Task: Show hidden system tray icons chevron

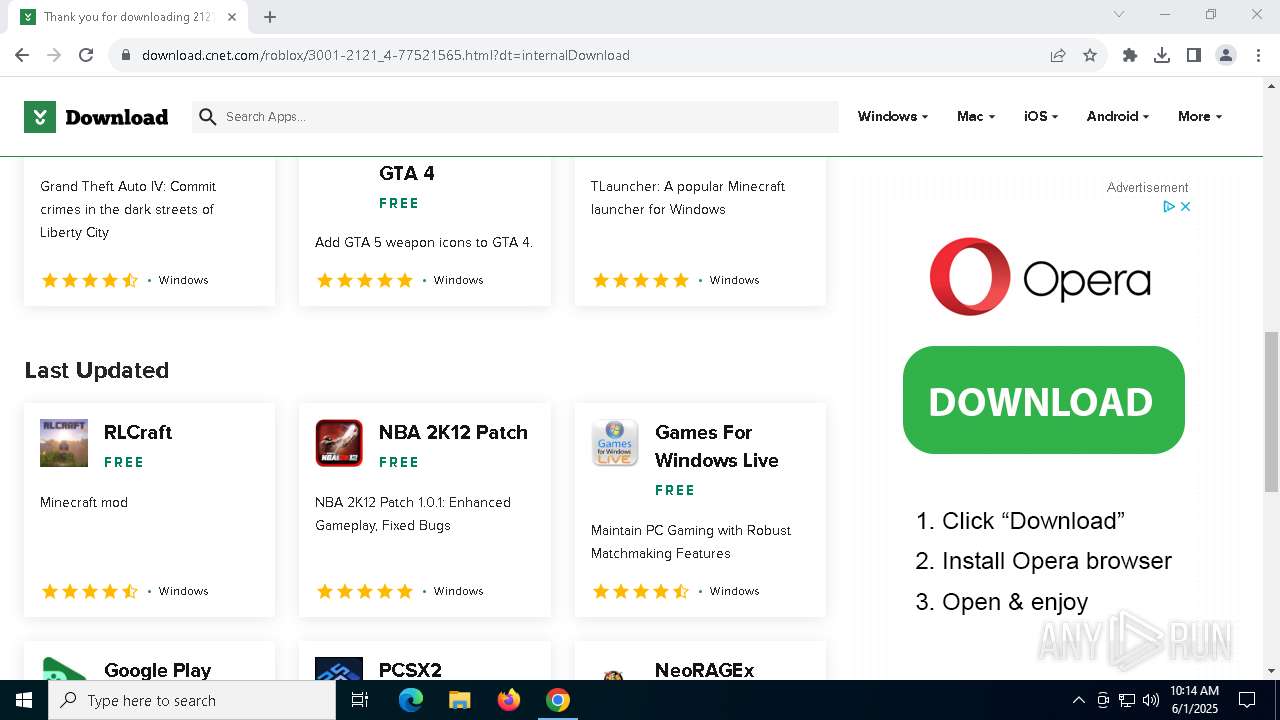Action: (1078, 700)
